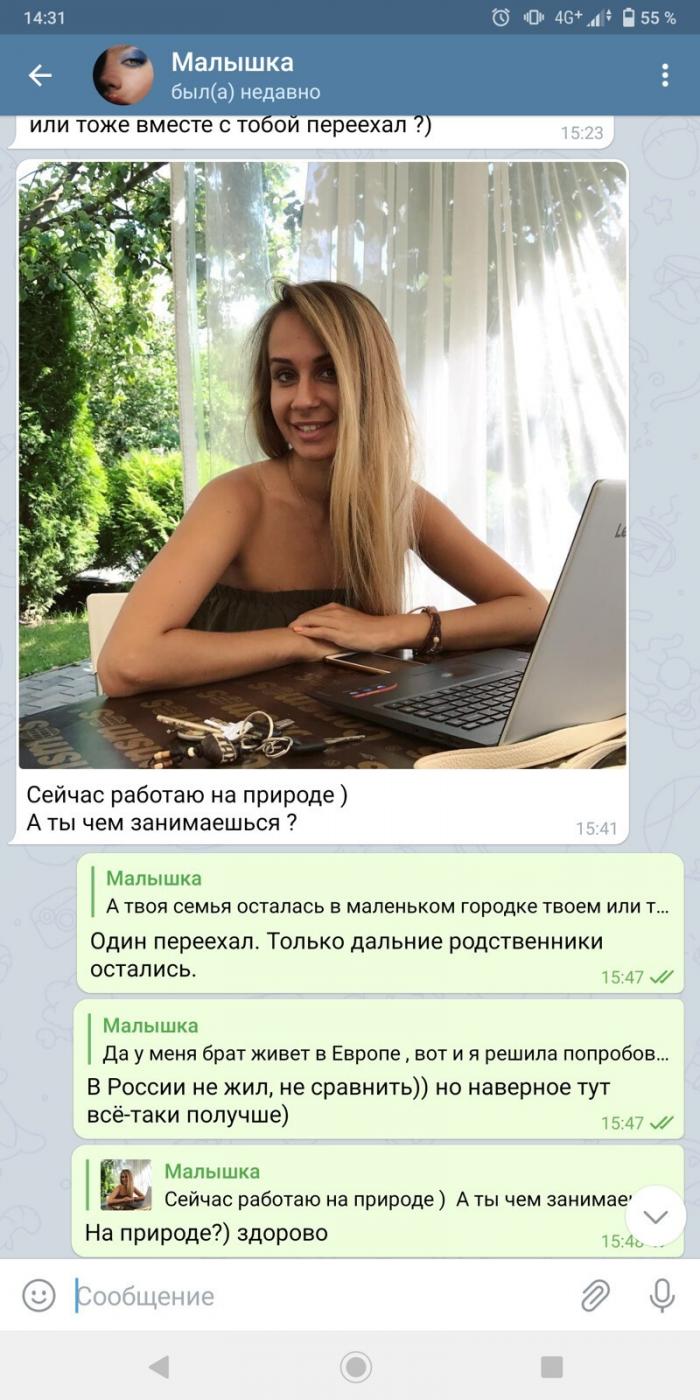This screenshot has width=700, height=1400.
Task: Open the Малышка contact name in header
Action: click(x=232, y=62)
